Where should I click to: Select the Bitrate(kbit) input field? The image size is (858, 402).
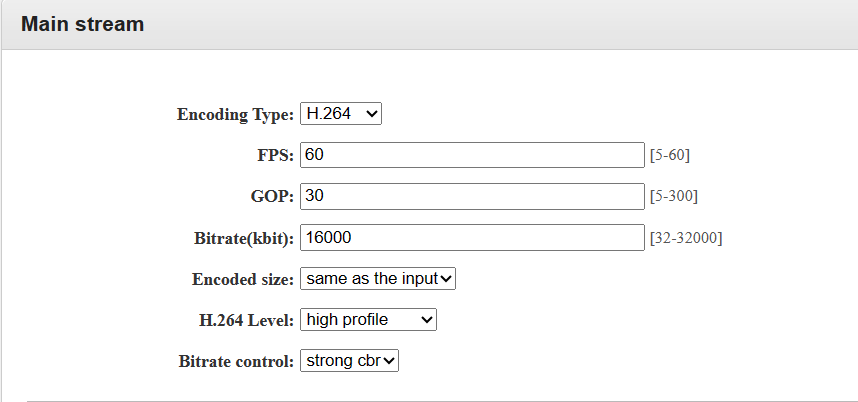471,237
